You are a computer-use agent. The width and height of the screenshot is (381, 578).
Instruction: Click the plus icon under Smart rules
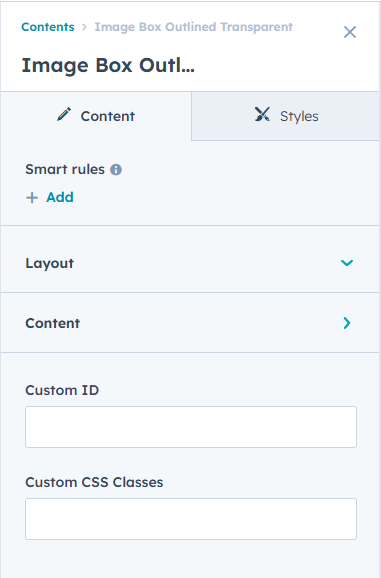pyautogui.click(x=32, y=198)
